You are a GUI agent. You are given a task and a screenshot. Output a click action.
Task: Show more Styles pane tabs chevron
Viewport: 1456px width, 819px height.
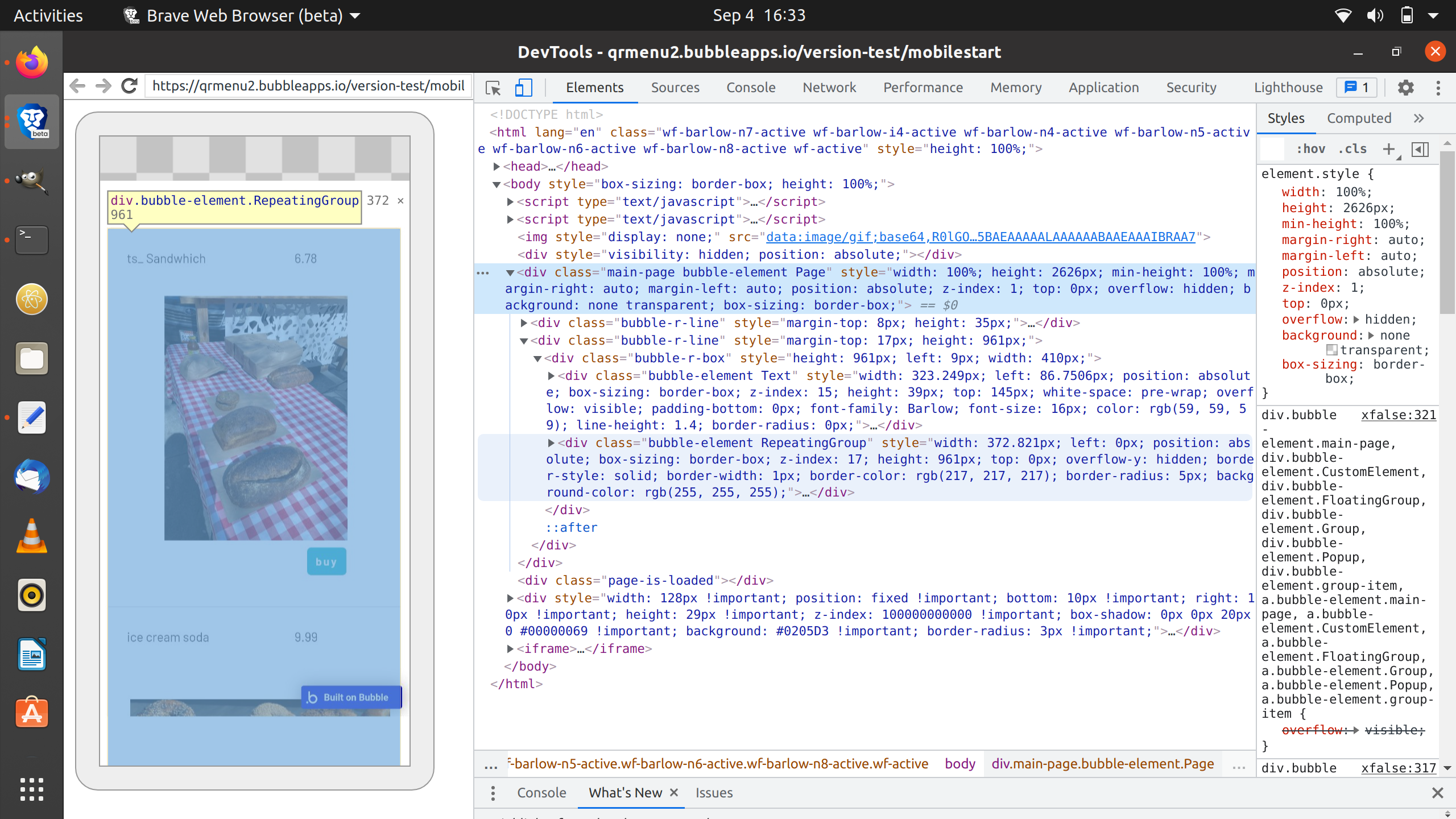tap(1418, 118)
